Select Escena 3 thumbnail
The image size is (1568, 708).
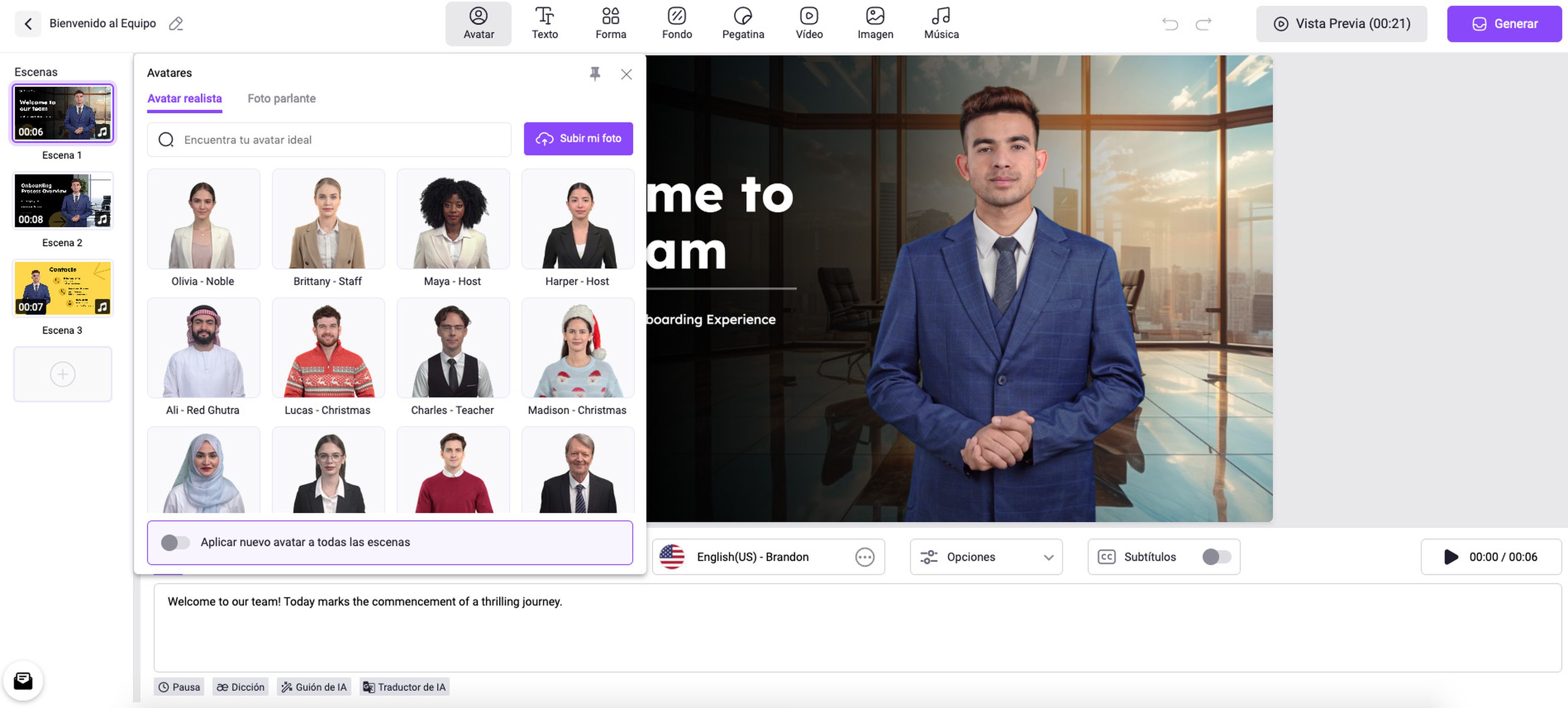click(x=63, y=289)
